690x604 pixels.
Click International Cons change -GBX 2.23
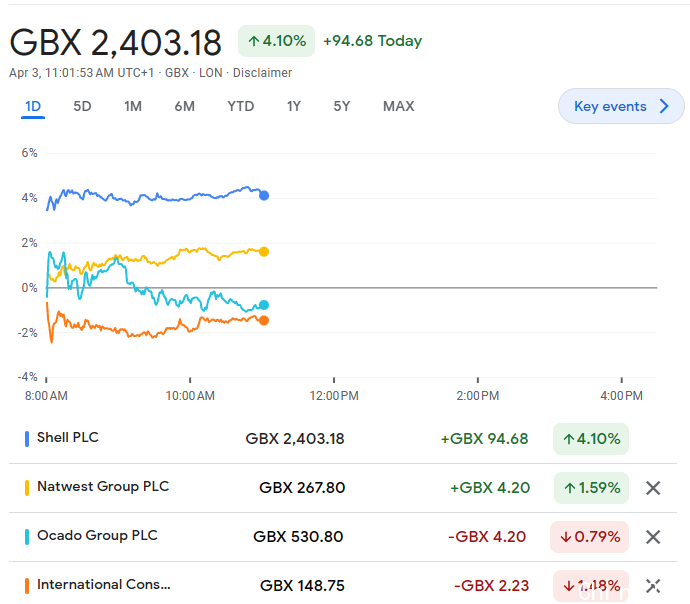click(492, 586)
